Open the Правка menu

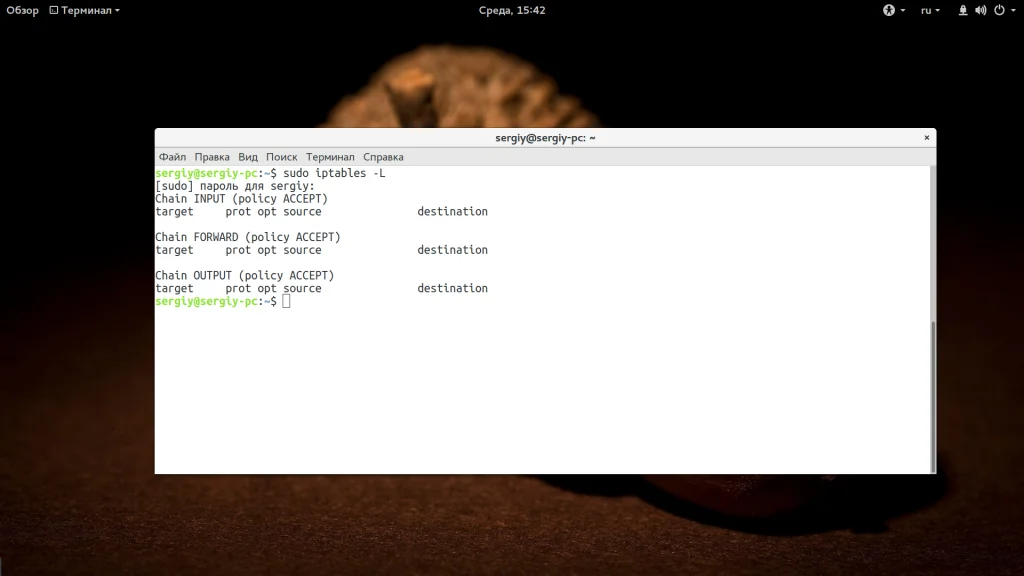point(212,157)
